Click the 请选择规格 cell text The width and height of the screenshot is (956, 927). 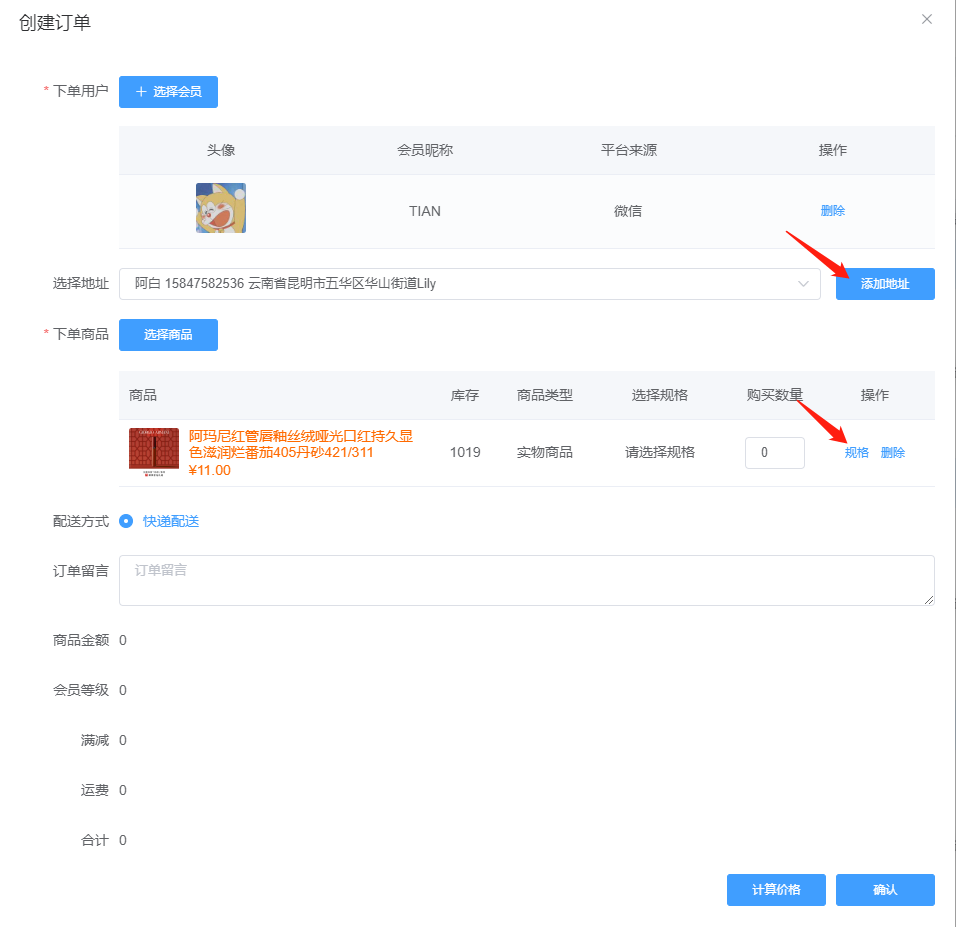click(x=660, y=453)
